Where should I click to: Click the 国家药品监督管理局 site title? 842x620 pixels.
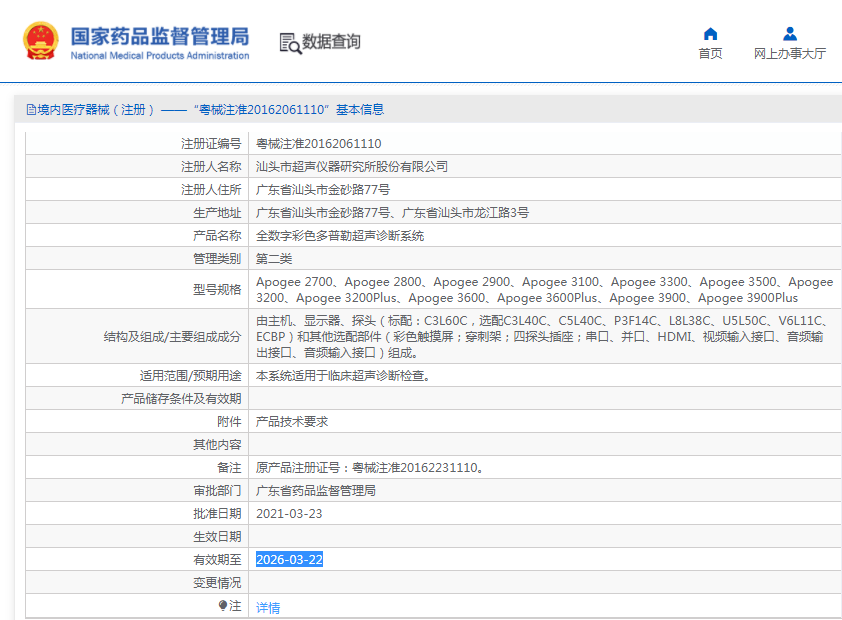(159, 35)
